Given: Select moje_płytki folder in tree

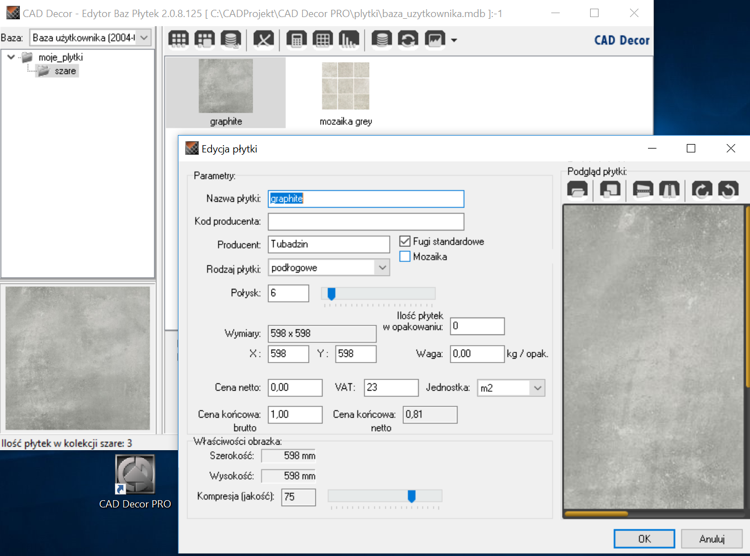Looking at the screenshot, I should [60, 57].
